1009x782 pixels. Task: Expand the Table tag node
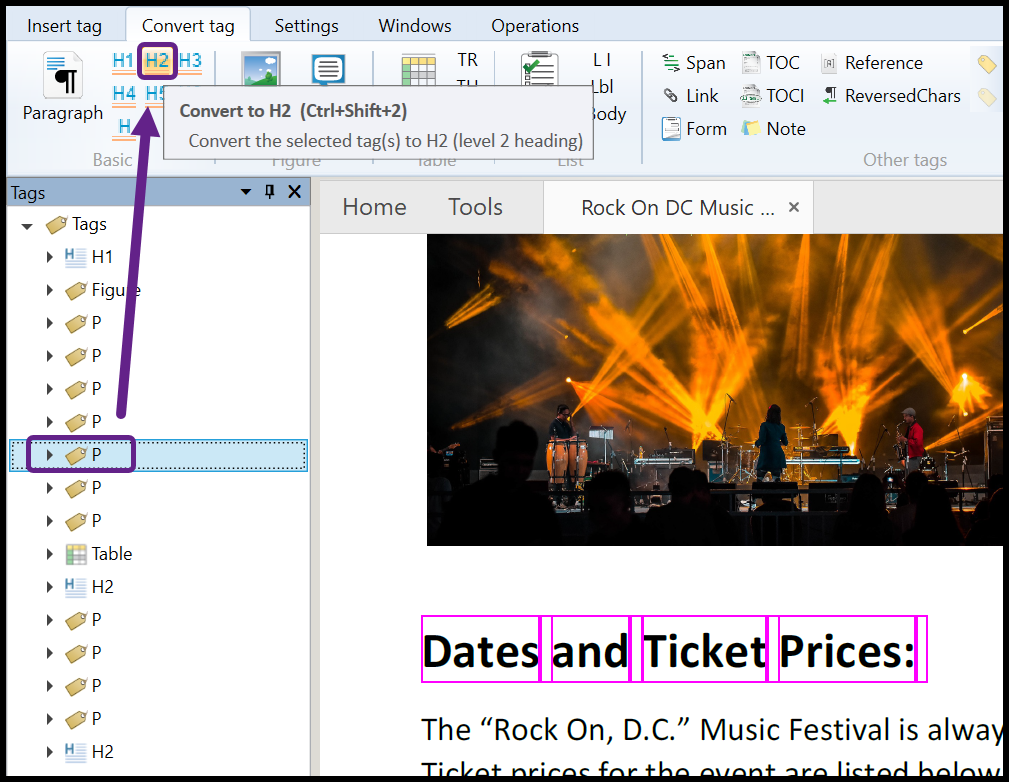pos(50,554)
